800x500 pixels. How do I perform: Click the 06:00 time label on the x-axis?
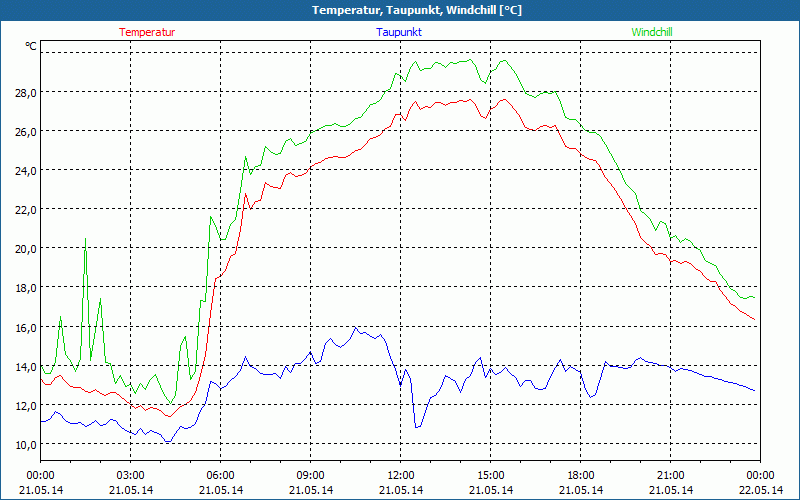tap(220, 476)
